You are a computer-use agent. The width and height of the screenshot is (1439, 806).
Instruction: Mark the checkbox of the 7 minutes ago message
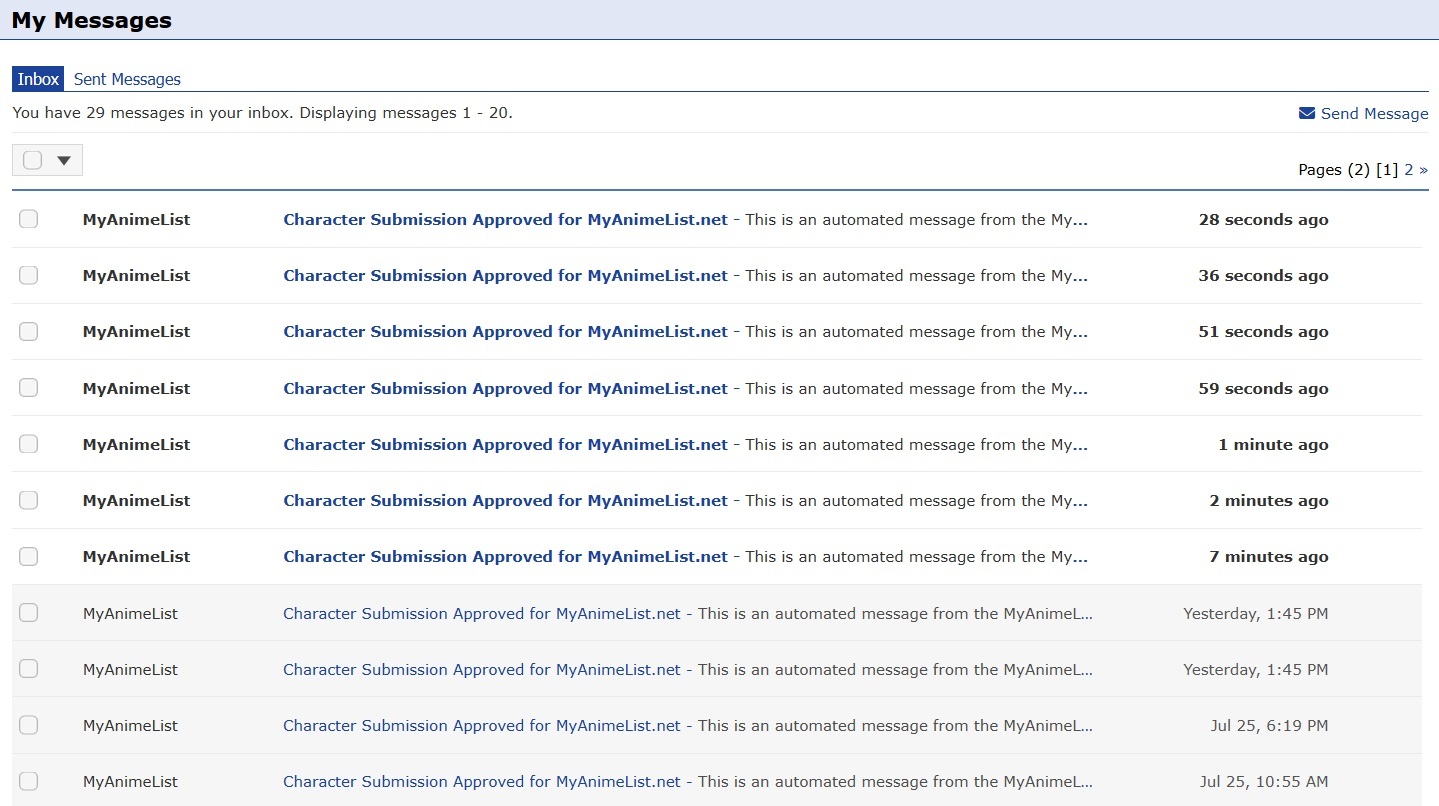29,556
